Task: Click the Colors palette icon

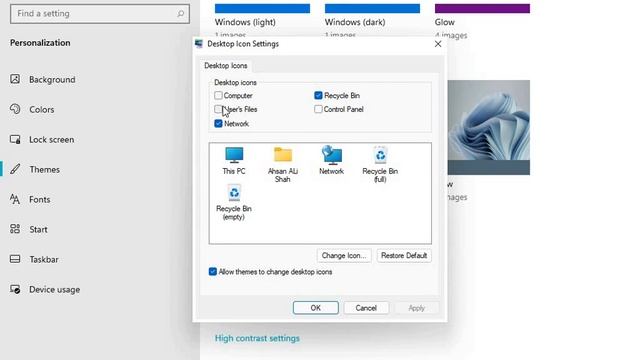Action: (x=15, y=109)
